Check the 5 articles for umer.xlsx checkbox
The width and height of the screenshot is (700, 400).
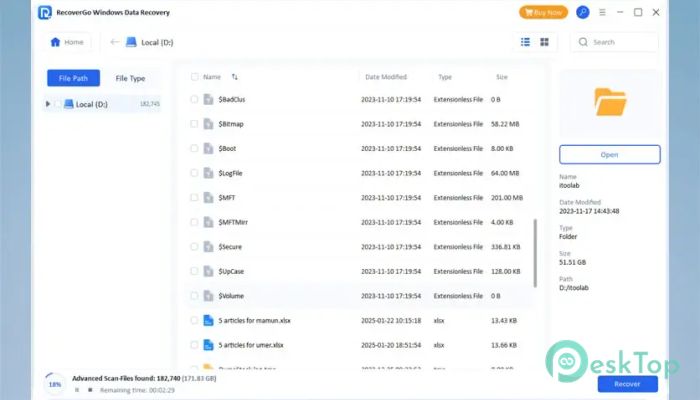tap(194, 345)
